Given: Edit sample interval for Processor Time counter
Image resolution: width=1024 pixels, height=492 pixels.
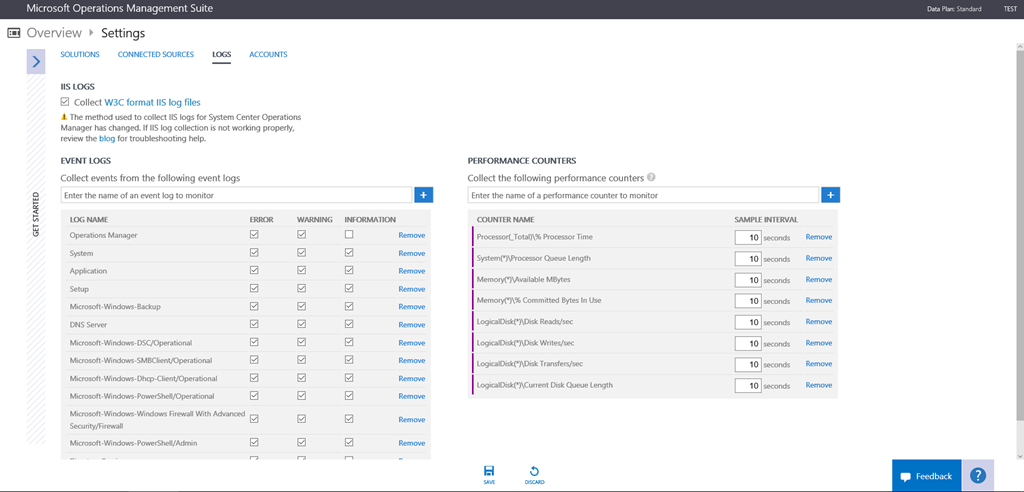Looking at the screenshot, I should tap(747, 238).
